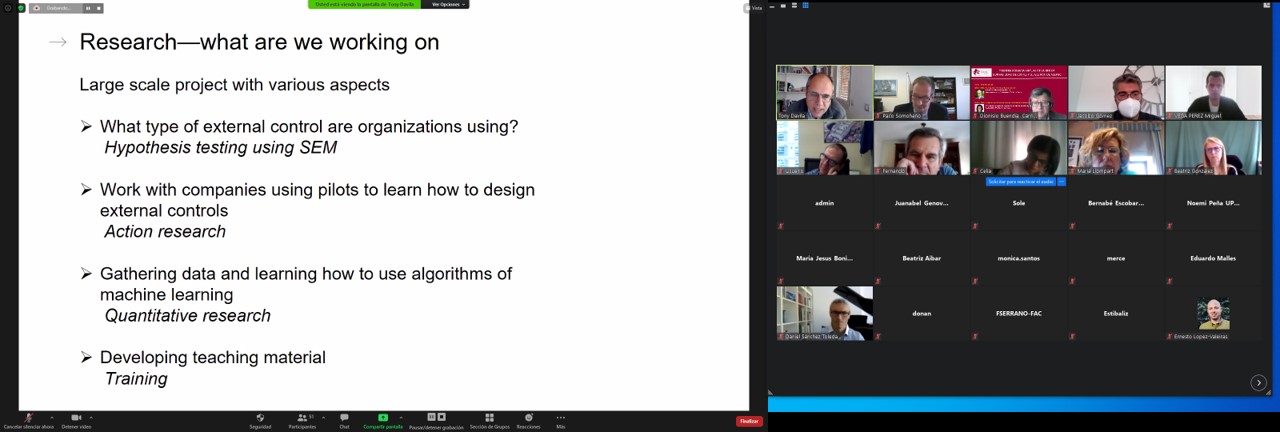The width and height of the screenshot is (1280, 432).
Task: Select Tony Davila's video thumbnail
Action: click(x=824, y=92)
